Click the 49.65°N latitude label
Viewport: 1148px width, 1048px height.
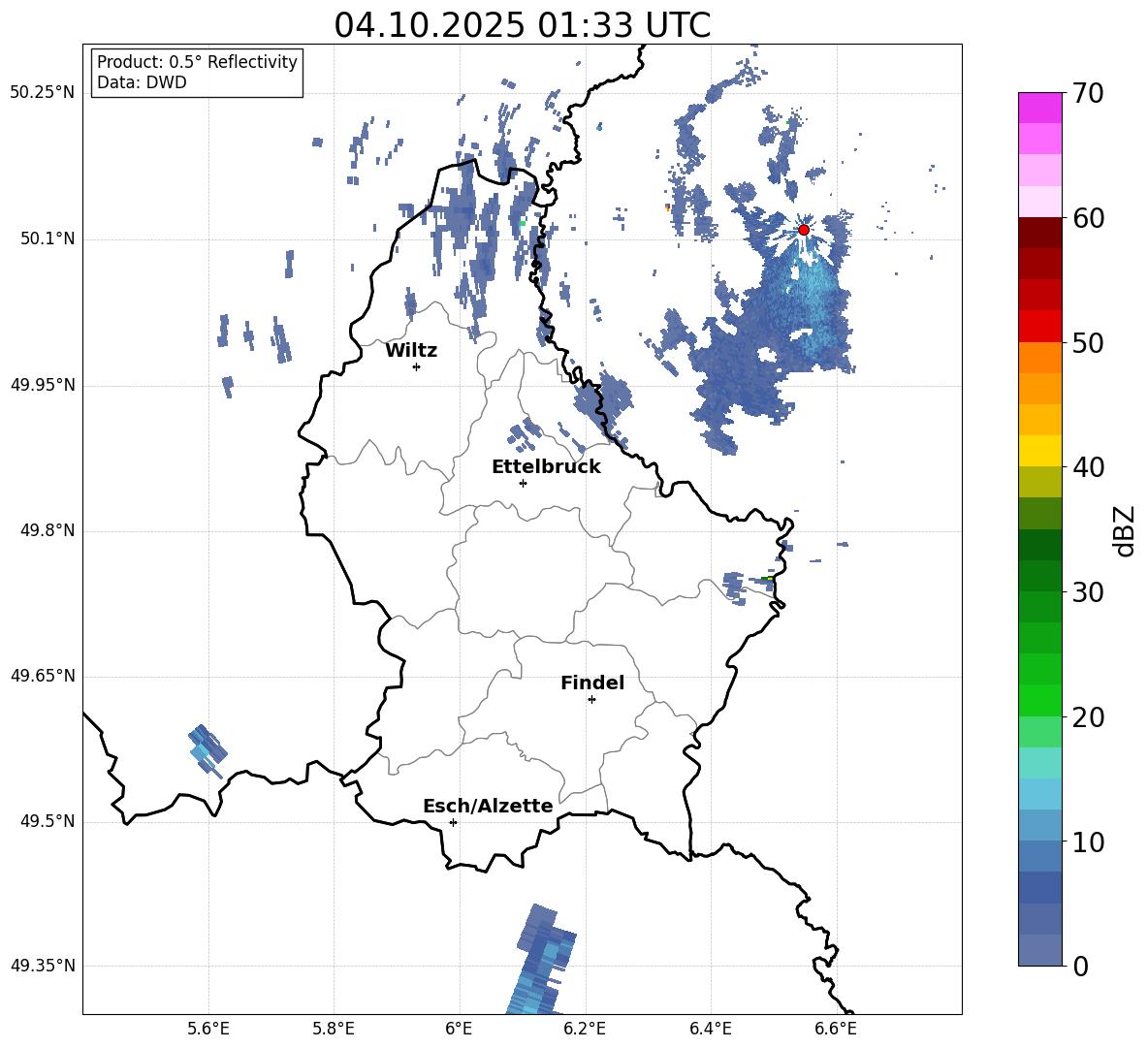click(x=43, y=676)
